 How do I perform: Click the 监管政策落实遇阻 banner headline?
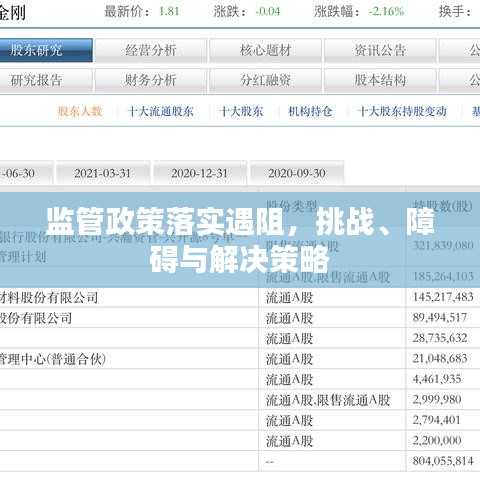(240, 239)
